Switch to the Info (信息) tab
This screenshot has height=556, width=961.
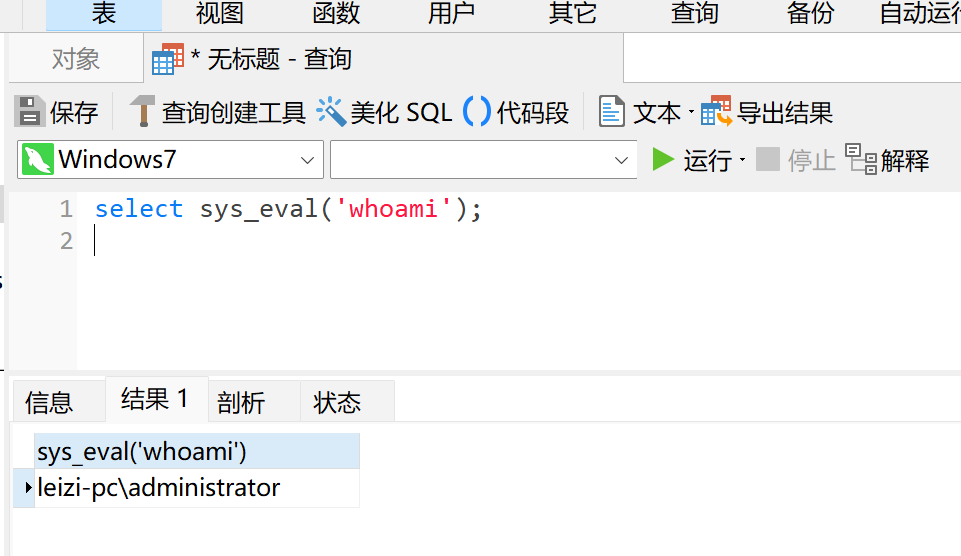click(x=50, y=403)
